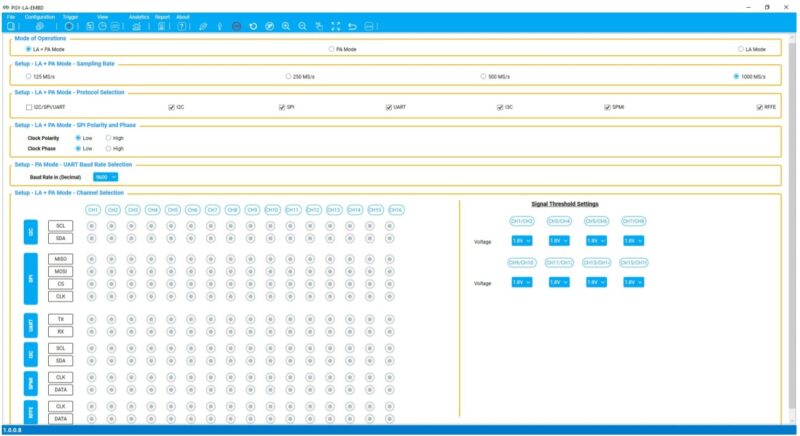Uncheck the I2C protocol checkbox

click(x=171, y=107)
